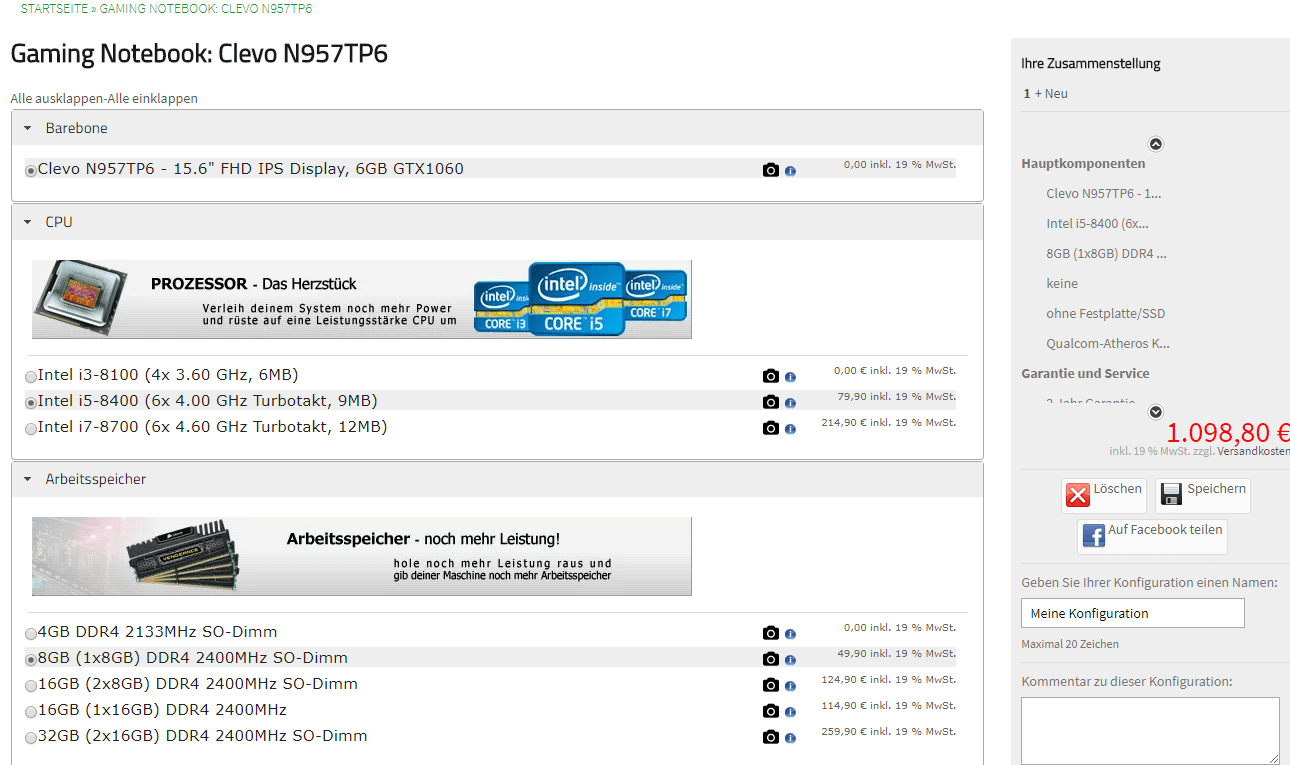Show info icon for Clevo N957TP6 barebone
The image size is (1290, 765).
(790, 171)
